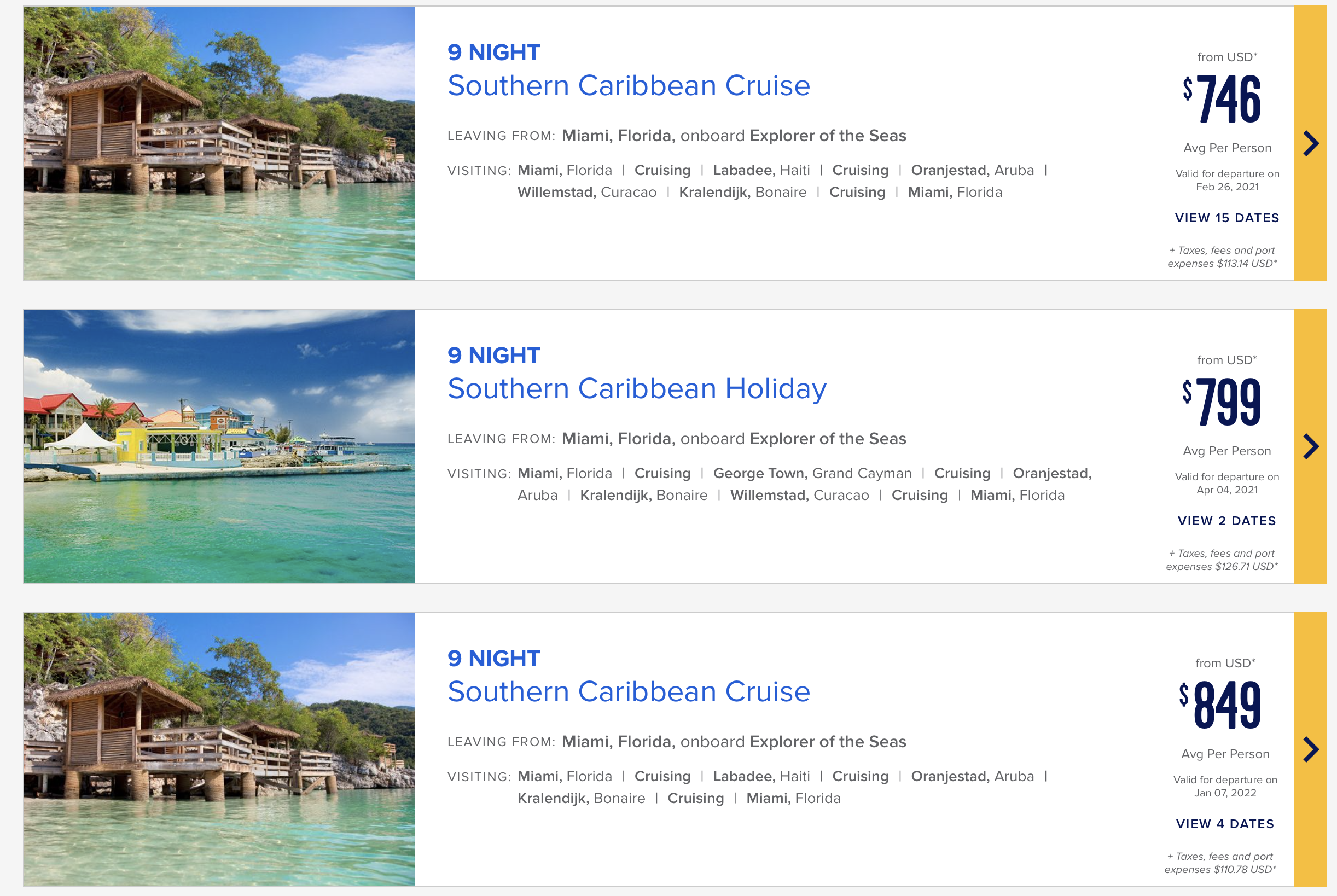Image resolution: width=1337 pixels, height=896 pixels.
Task: Click George Town, Grand Cayman in the Holiday itinerary
Action: pyautogui.click(x=812, y=473)
